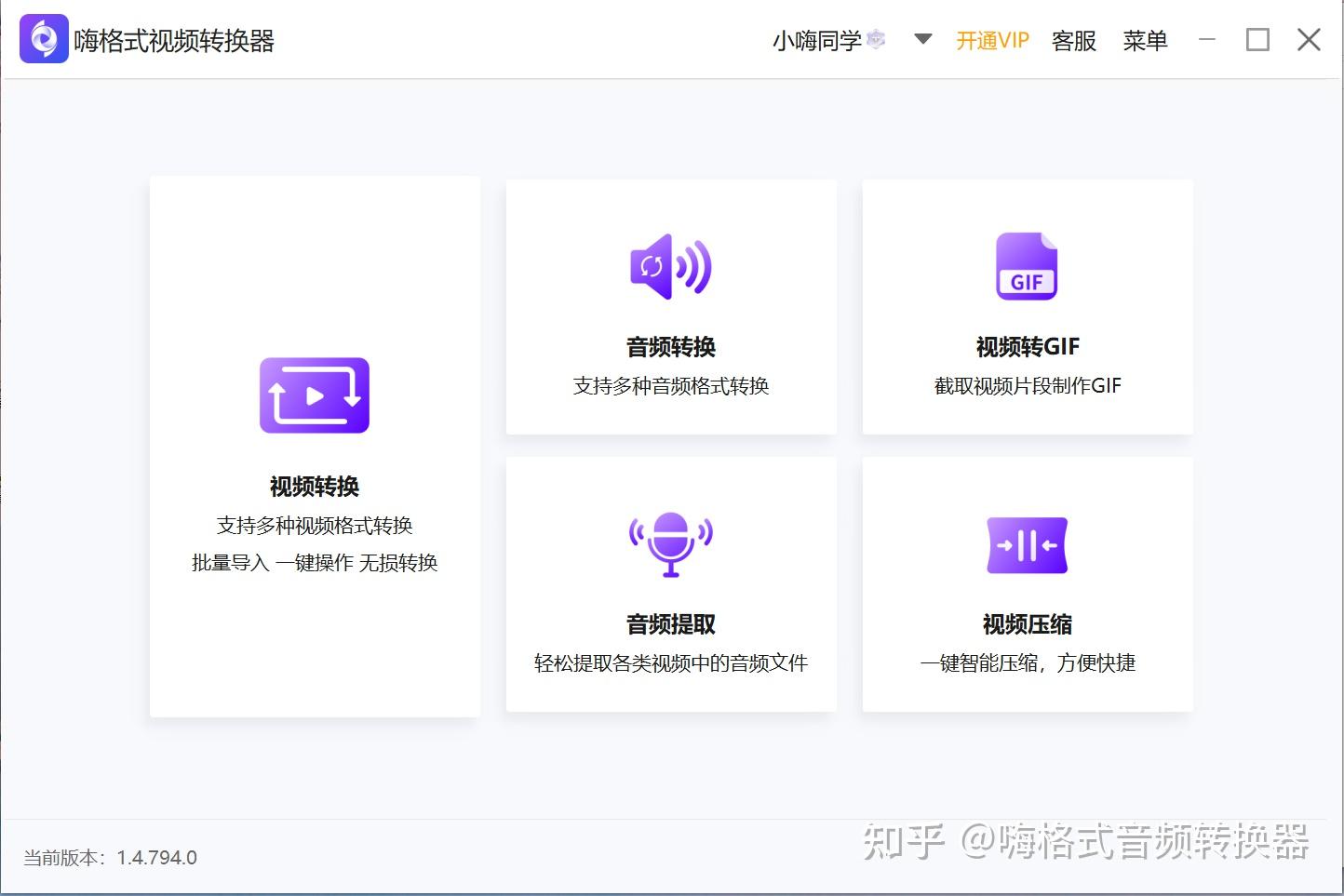Viewport: 1344px width, 896px height.
Task: Click the 嗨格式视频转换器 app title
Action: pyautogui.click(x=174, y=41)
